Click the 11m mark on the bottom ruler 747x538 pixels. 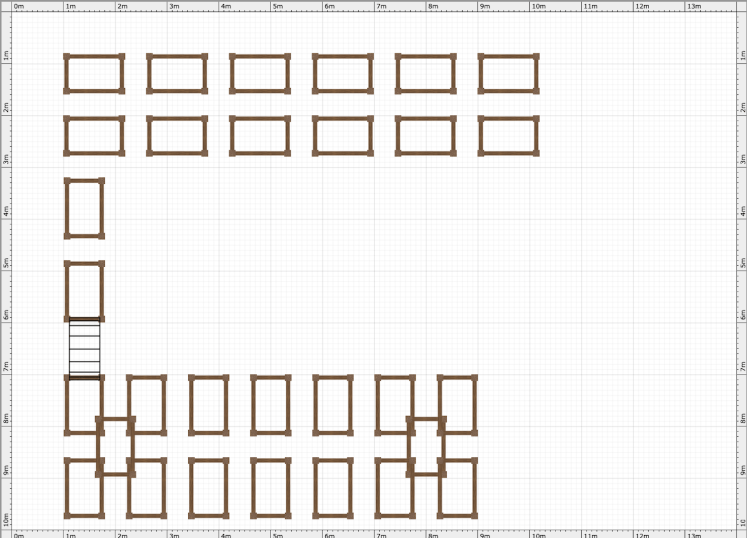click(588, 532)
